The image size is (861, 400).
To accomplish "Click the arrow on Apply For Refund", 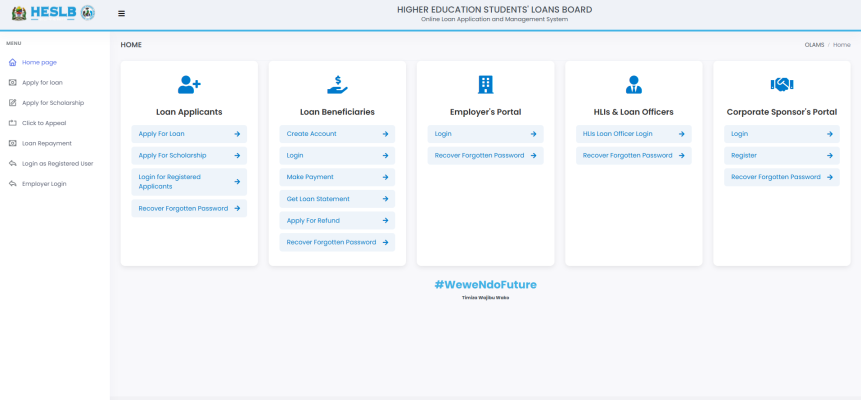I will (385, 221).
